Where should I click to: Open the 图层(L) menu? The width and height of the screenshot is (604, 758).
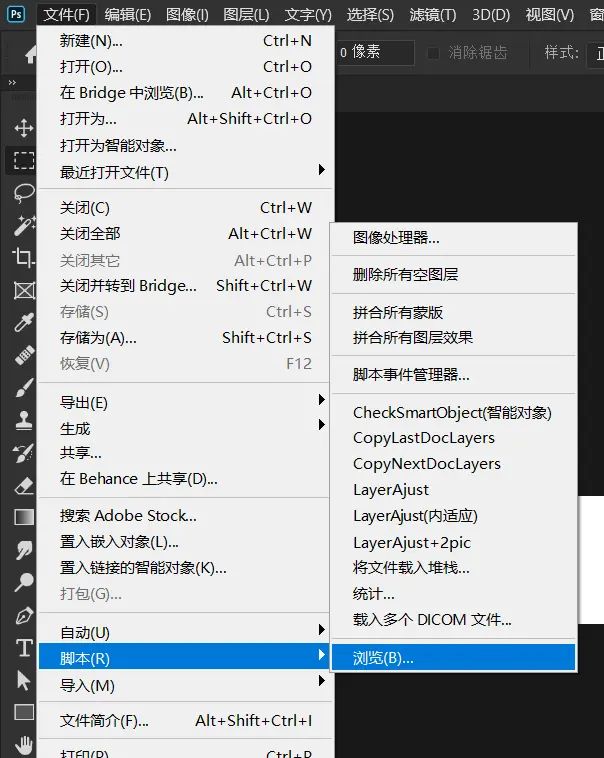point(246,15)
